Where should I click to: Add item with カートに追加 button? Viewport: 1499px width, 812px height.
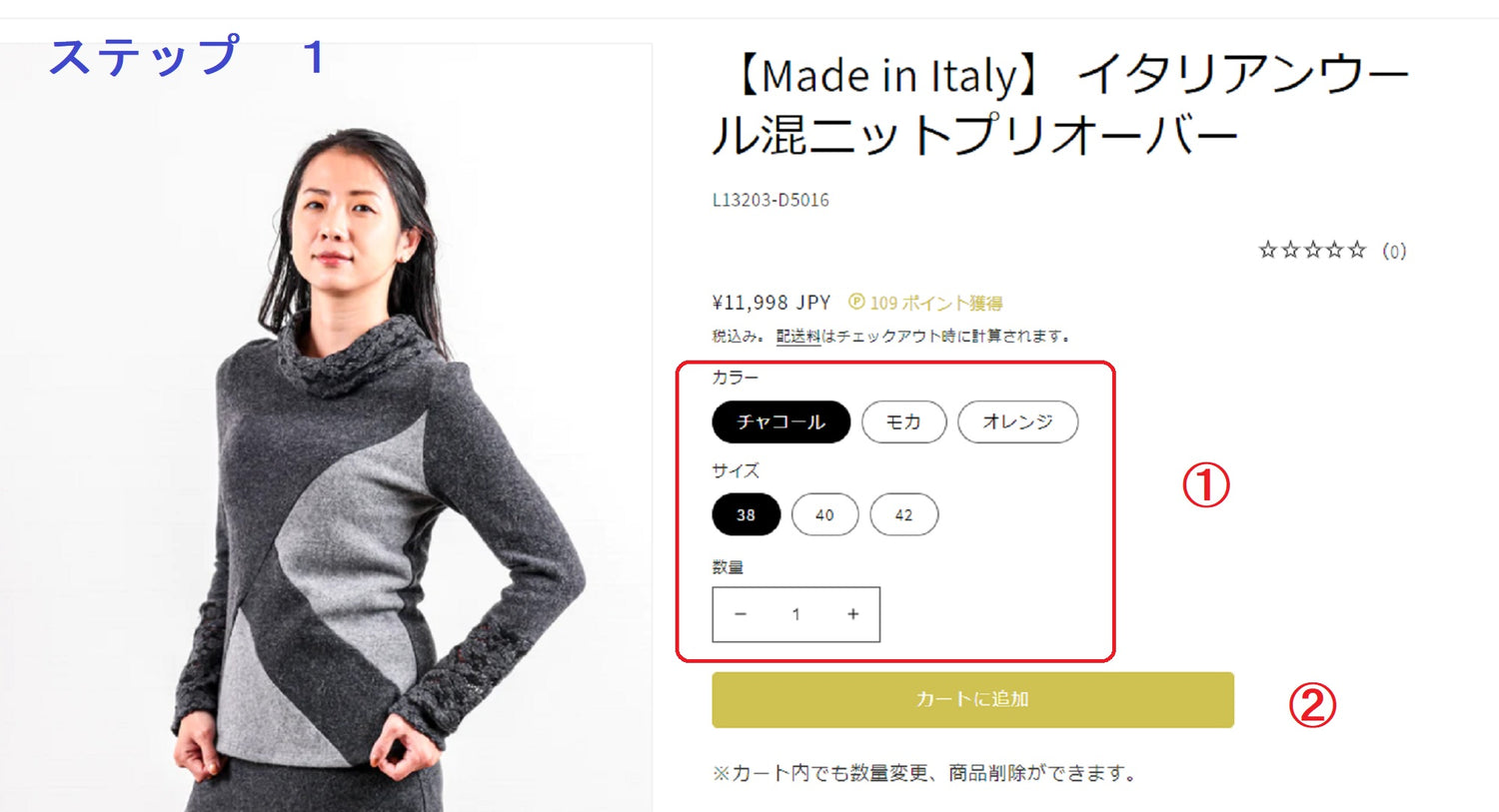click(972, 699)
